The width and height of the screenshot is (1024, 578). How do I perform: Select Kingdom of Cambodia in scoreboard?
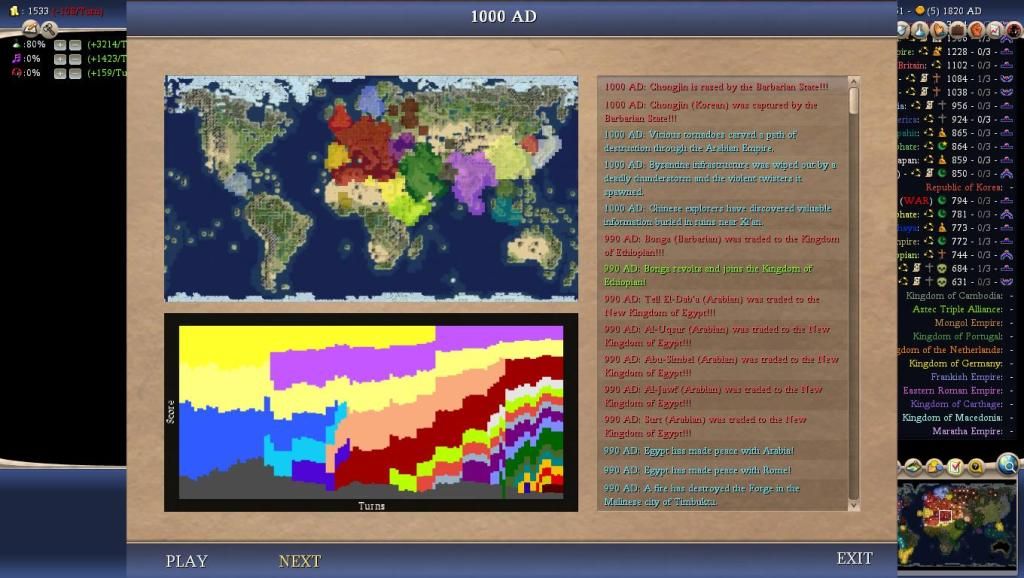click(x=954, y=295)
